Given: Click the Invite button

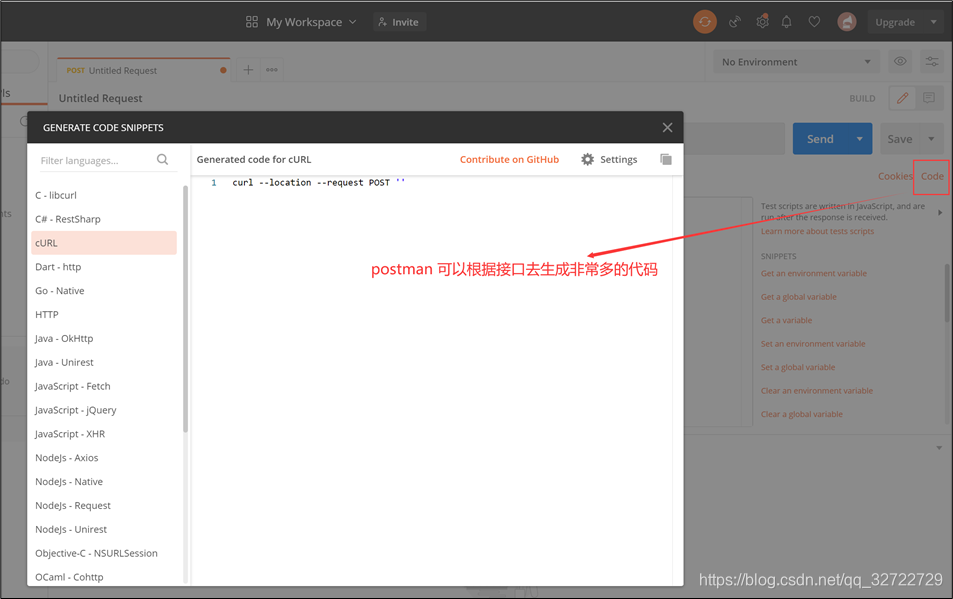Looking at the screenshot, I should tap(399, 22).
